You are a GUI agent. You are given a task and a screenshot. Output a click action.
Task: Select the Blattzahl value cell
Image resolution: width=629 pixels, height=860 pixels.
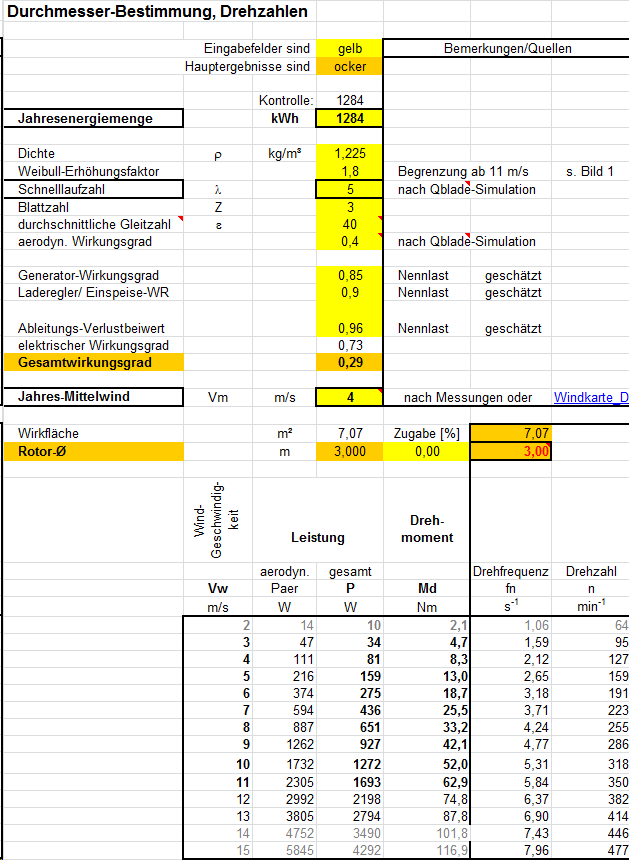(x=349, y=207)
